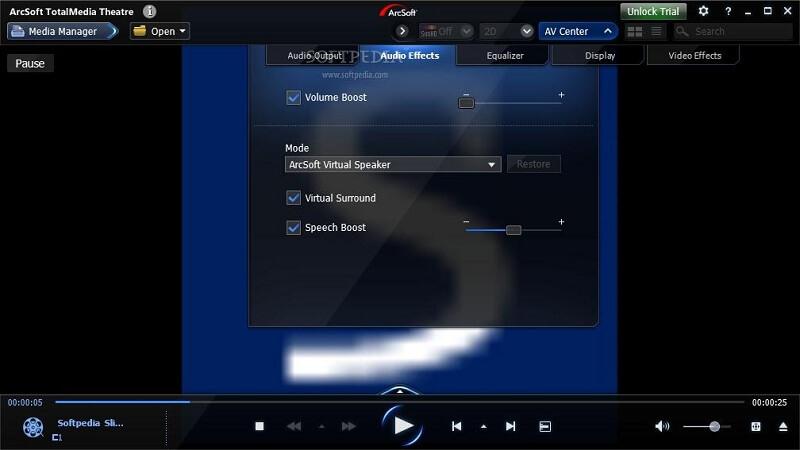
Task: Expand the Smart Off dropdown
Action: click(x=466, y=31)
